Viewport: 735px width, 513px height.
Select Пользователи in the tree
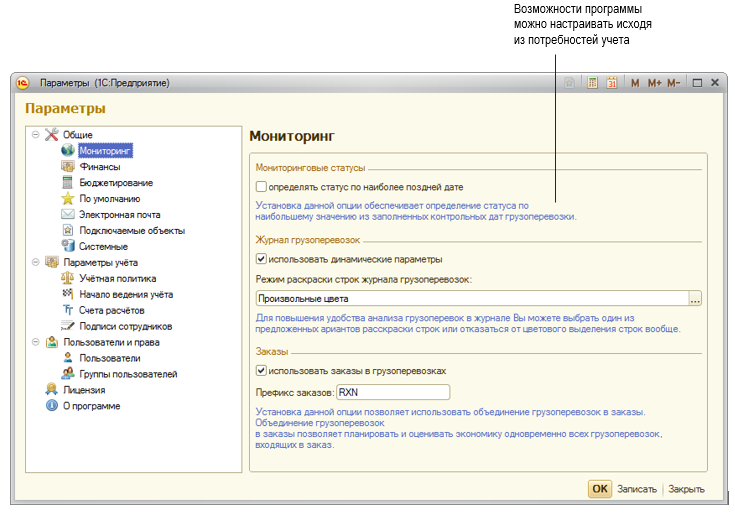tap(110, 358)
